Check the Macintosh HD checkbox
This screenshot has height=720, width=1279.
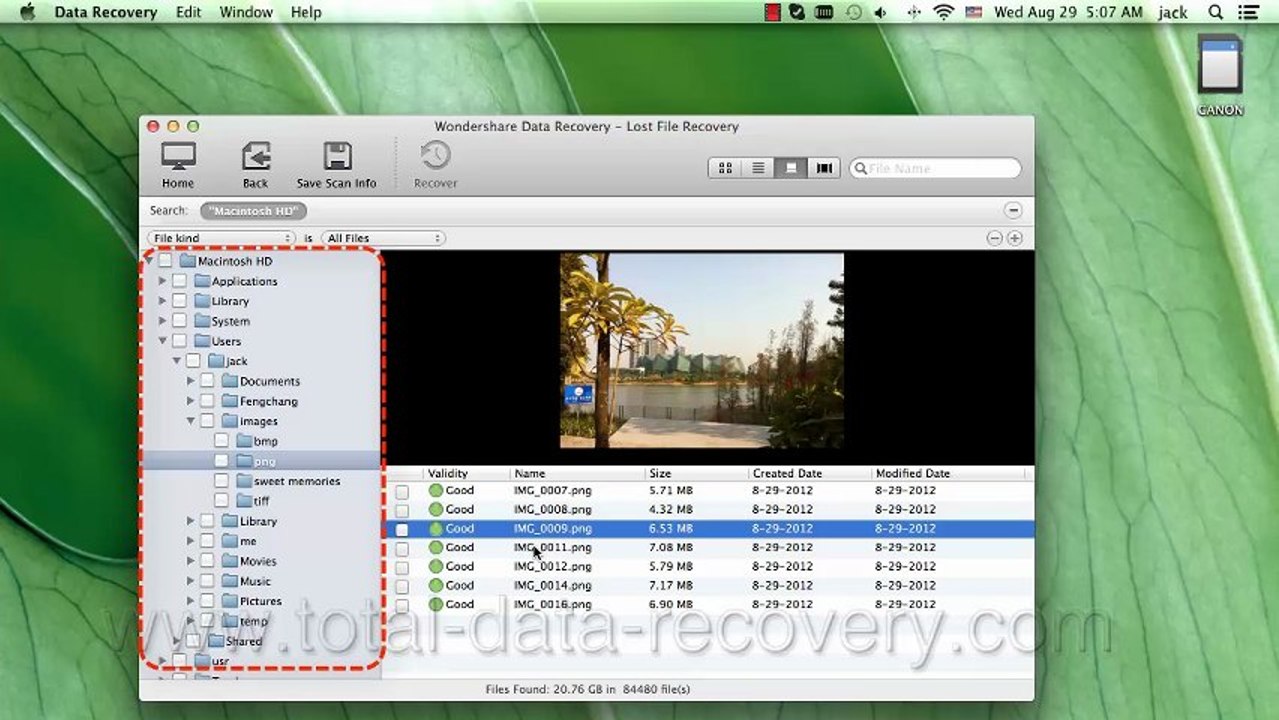click(165, 261)
